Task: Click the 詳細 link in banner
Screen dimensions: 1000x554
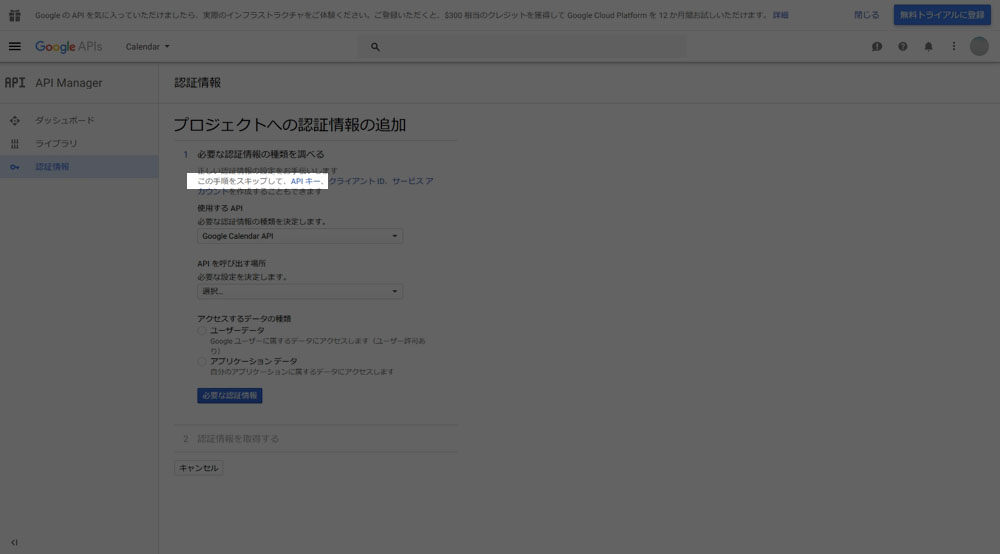Action: coord(781,15)
